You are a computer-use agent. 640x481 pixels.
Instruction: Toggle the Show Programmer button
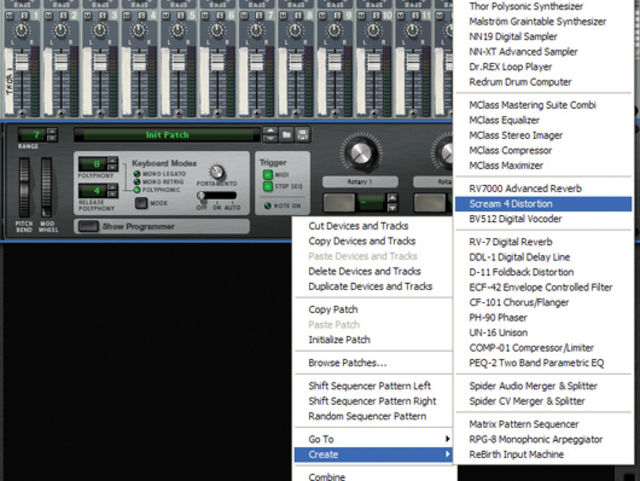(89, 226)
